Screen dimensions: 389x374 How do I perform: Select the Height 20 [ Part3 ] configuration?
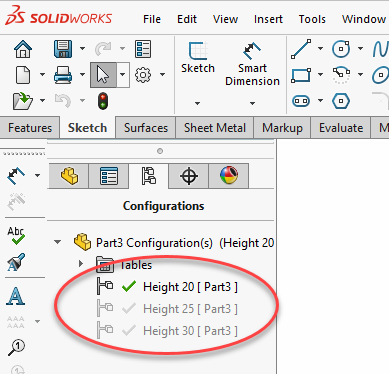(190, 287)
